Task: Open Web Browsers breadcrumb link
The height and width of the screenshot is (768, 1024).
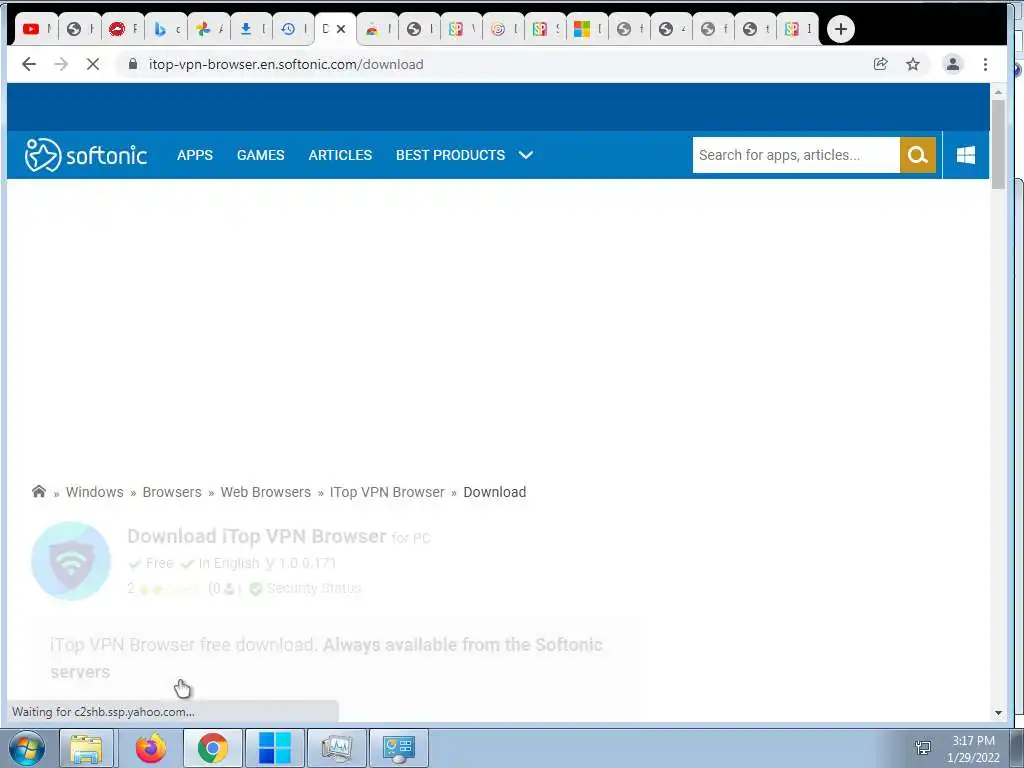Action: [x=266, y=492]
